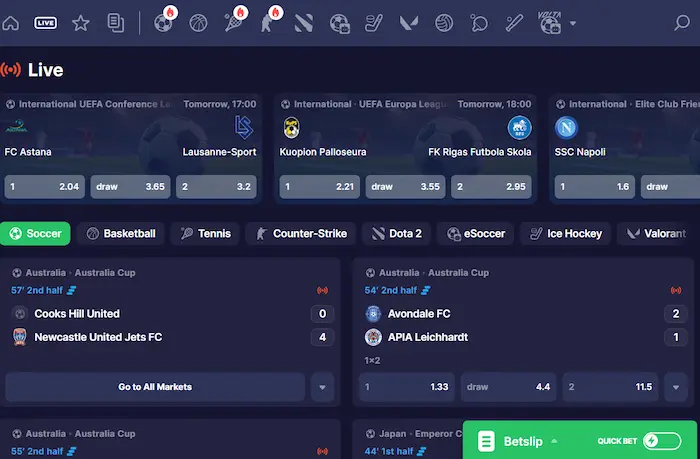Open APIA Leichhardt team name
Viewport: 700px width, 459px height.
pos(428,337)
